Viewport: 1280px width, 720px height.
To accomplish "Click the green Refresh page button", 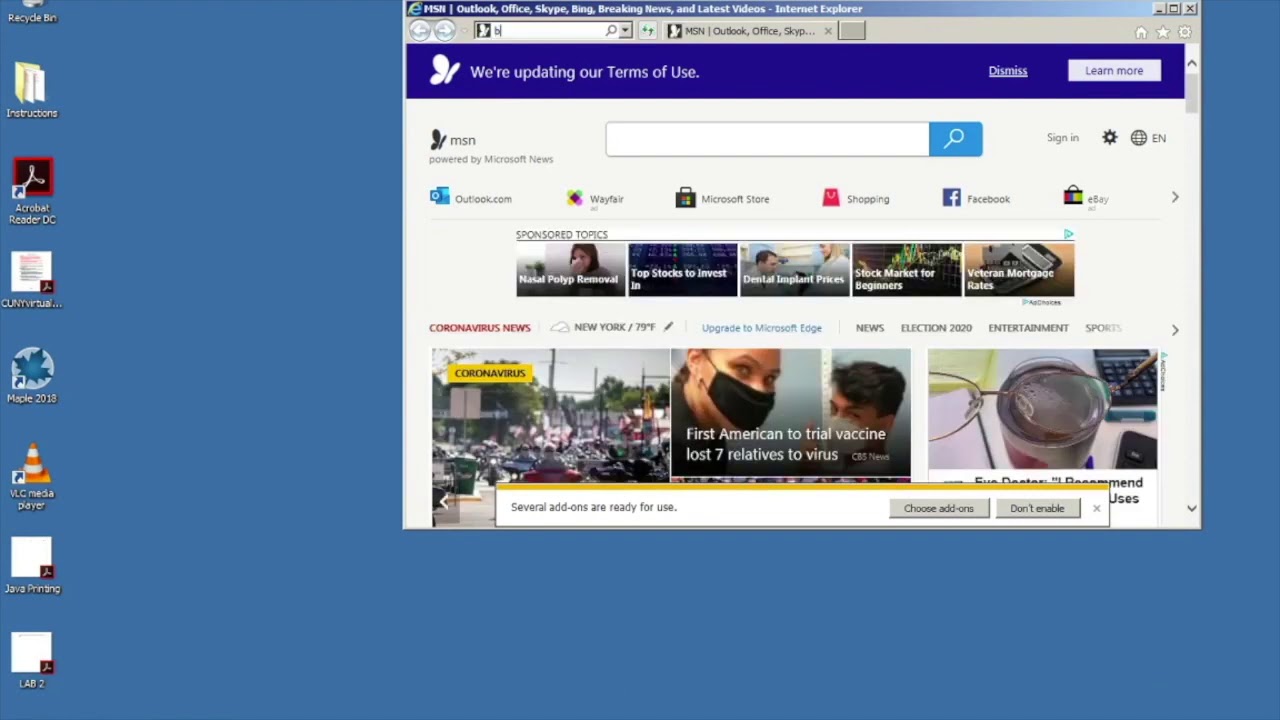I will click(x=647, y=31).
